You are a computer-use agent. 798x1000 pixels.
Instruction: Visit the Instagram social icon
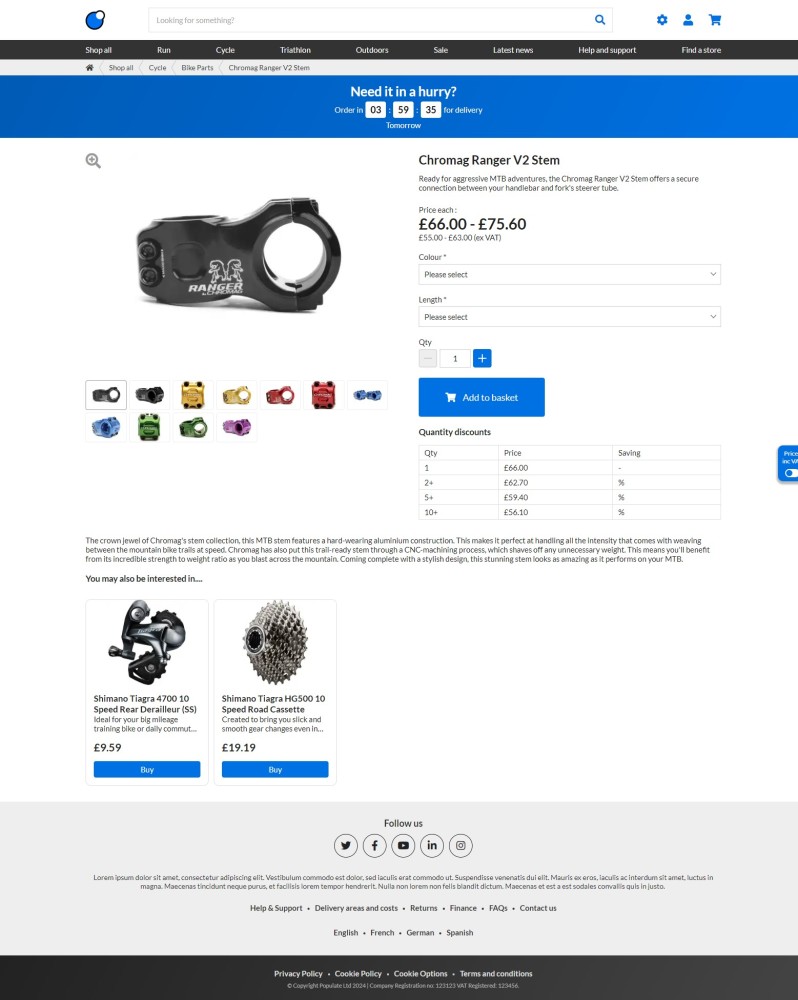click(x=461, y=846)
